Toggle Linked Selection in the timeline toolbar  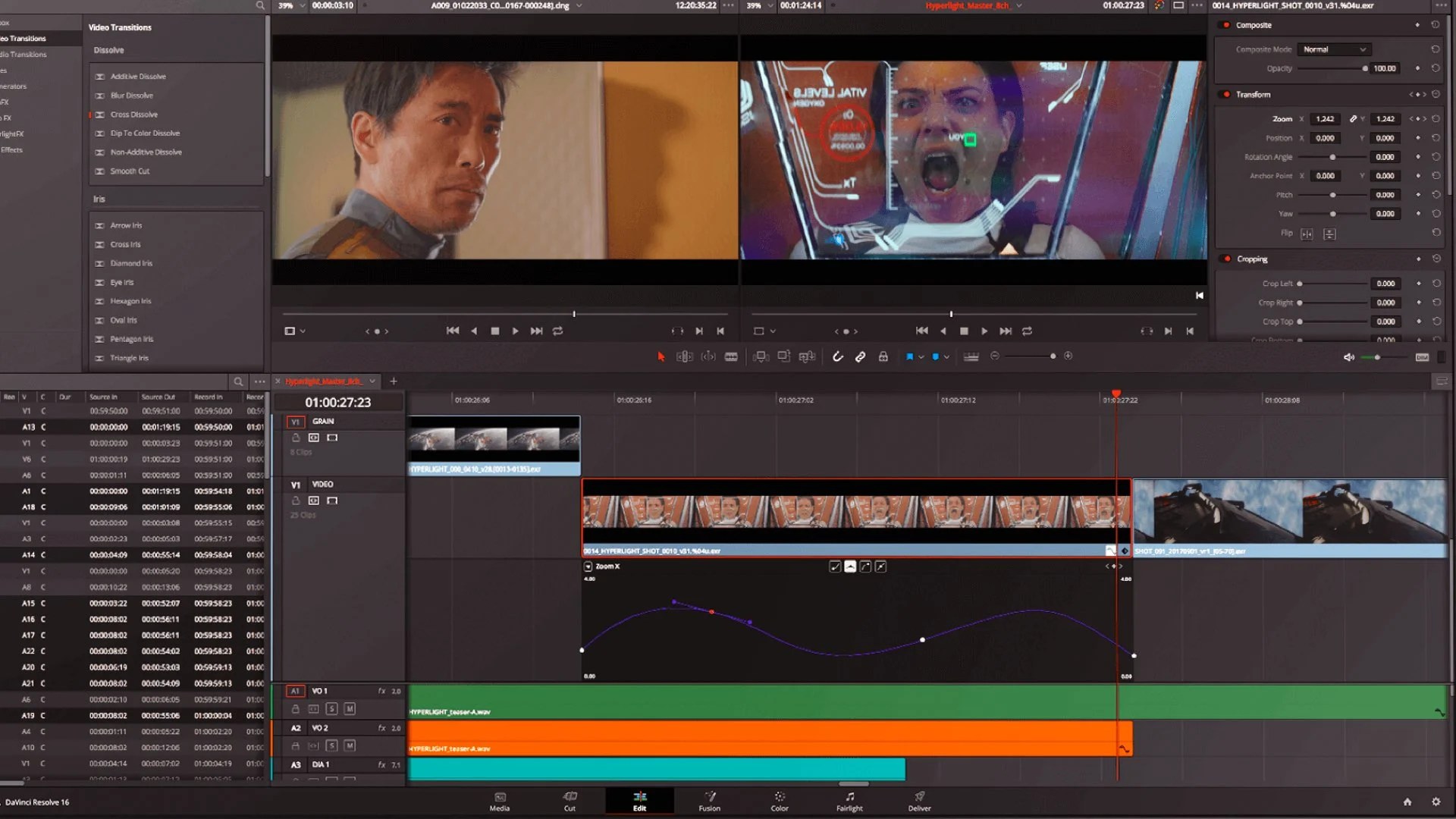[861, 356]
